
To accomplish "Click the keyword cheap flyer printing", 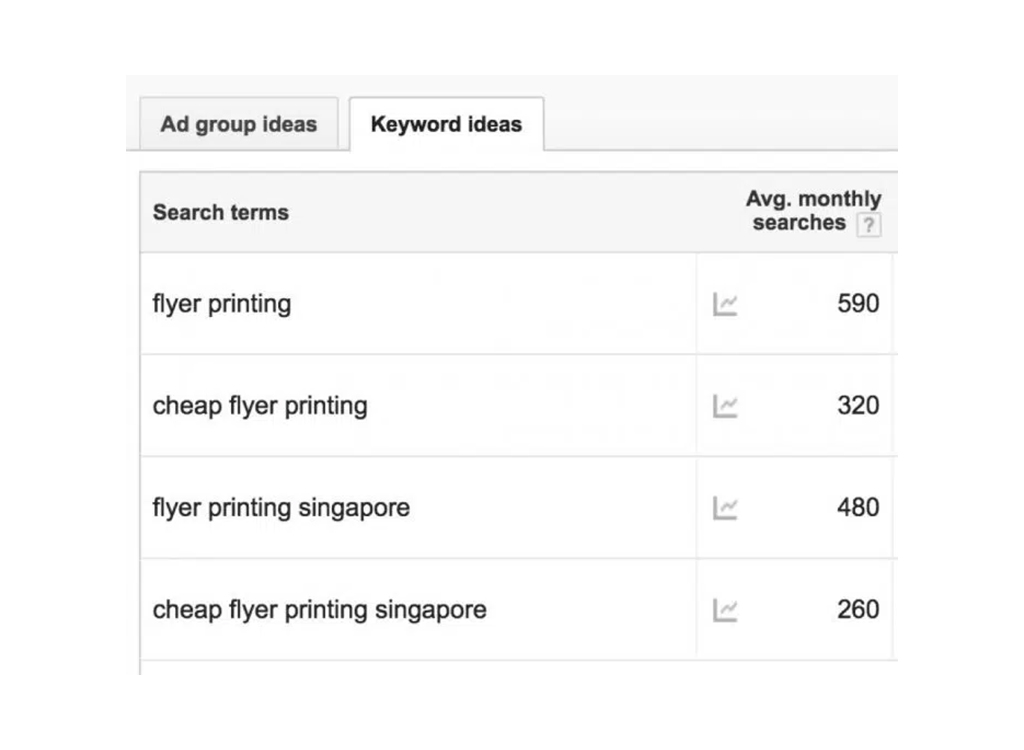I will [x=259, y=406].
